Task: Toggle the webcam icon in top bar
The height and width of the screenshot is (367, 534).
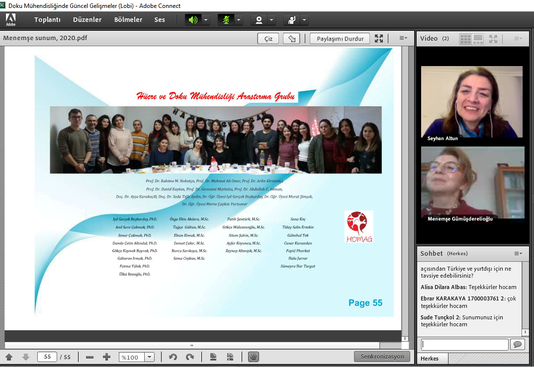Action: tap(259, 20)
